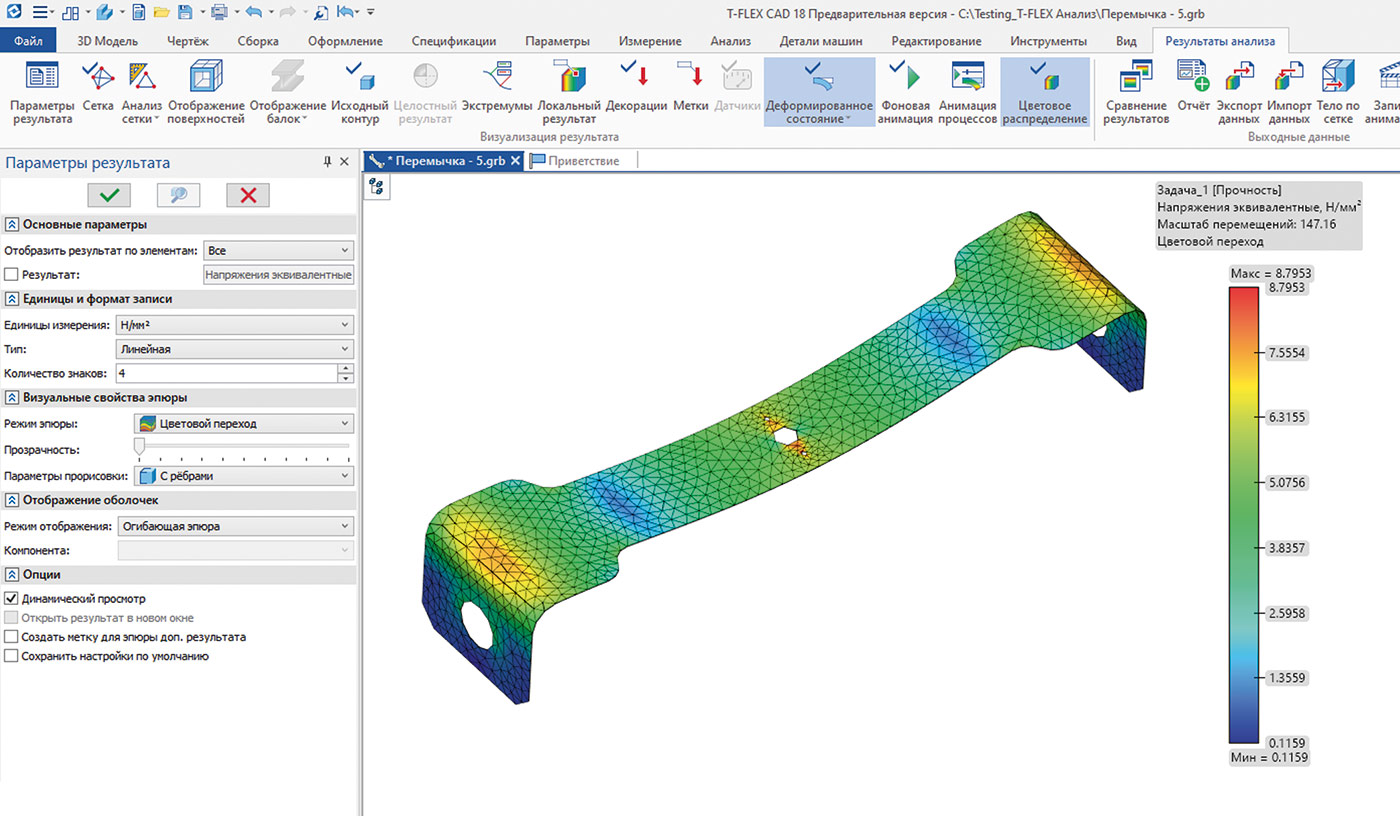Click Задача_1 [Прочность] info text

tap(1219, 190)
